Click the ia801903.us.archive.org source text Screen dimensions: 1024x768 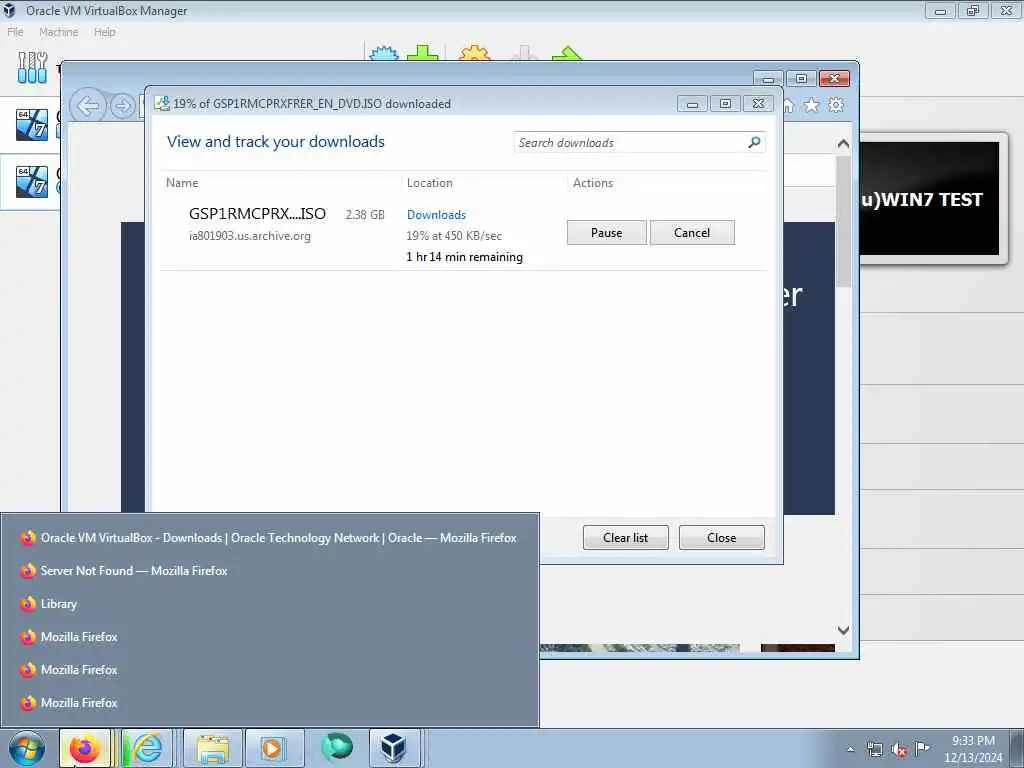tap(250, 236)
